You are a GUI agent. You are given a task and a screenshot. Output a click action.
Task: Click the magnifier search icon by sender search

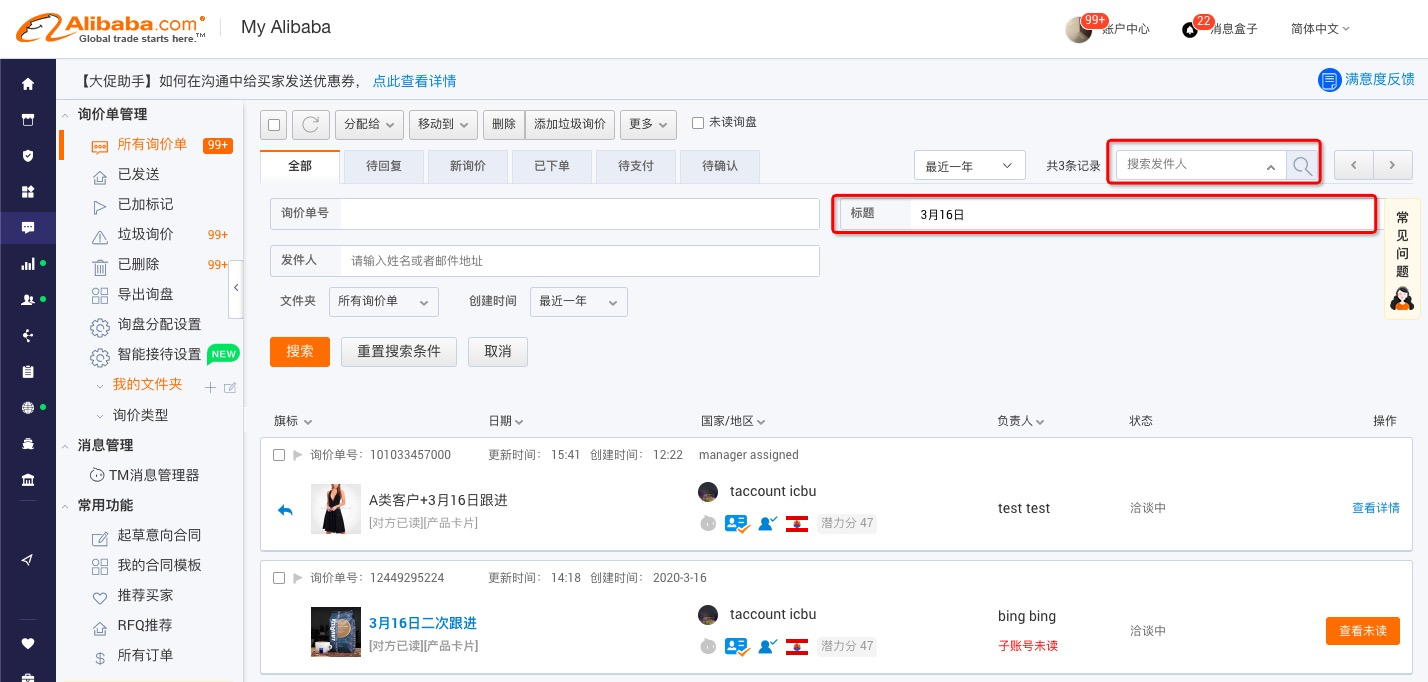[x=1302, y=166]
